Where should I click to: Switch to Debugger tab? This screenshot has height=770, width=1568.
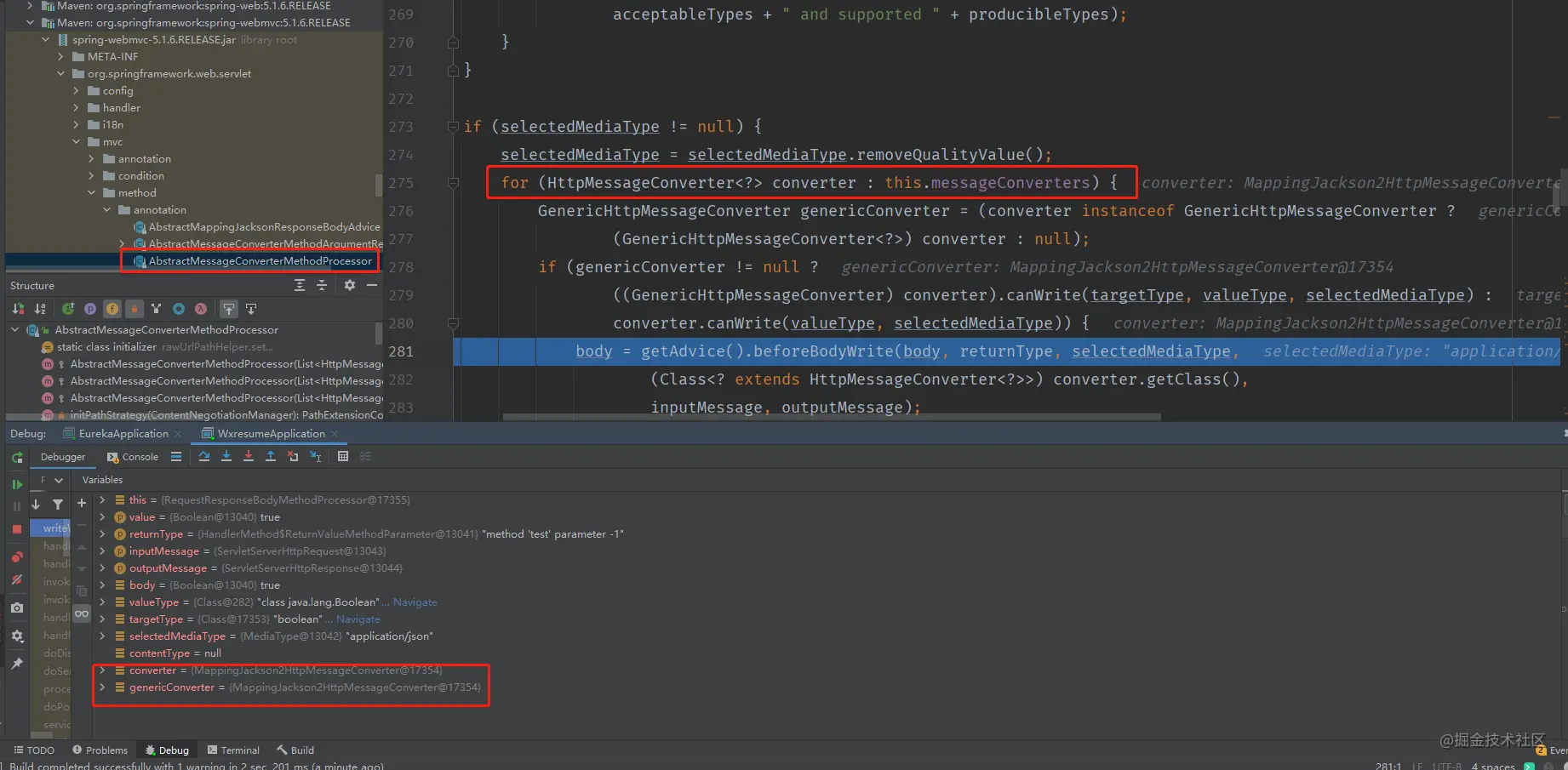tap(63, 457)
